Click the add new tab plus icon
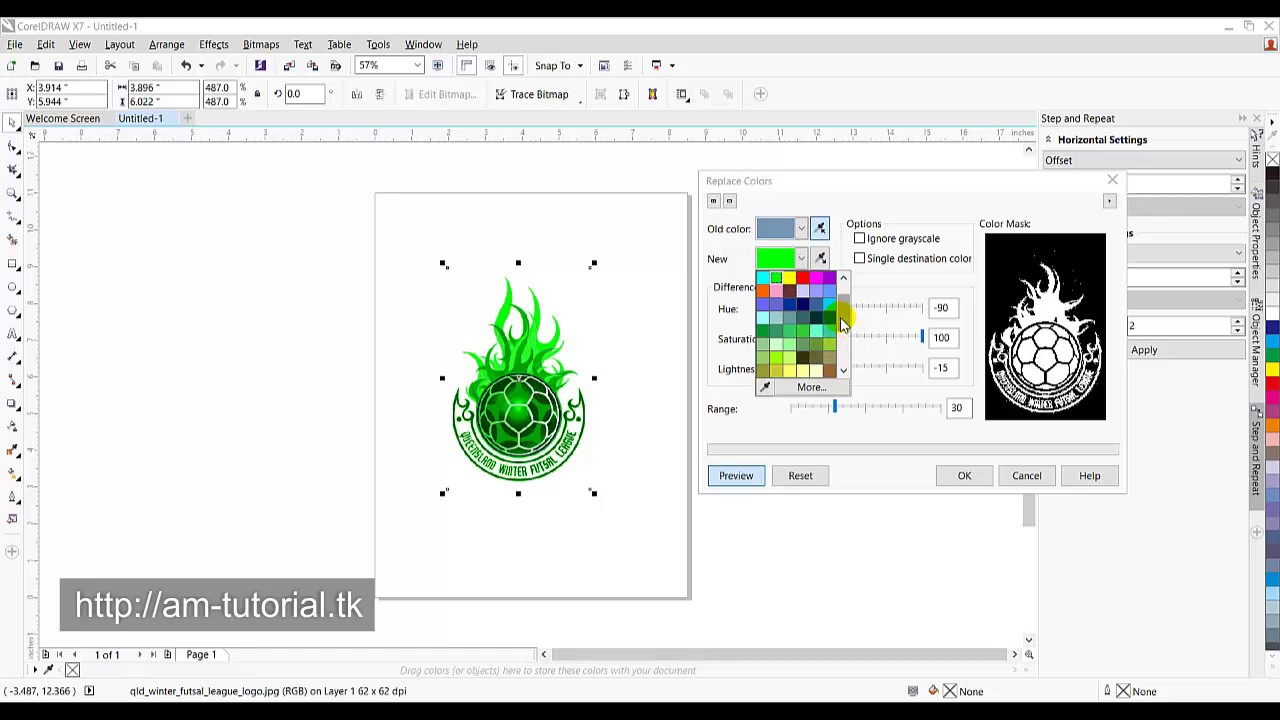 (187, 119)
